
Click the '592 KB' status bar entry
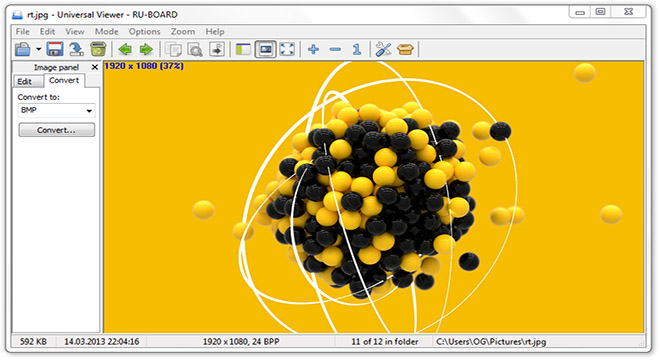(x=34, y=341)
